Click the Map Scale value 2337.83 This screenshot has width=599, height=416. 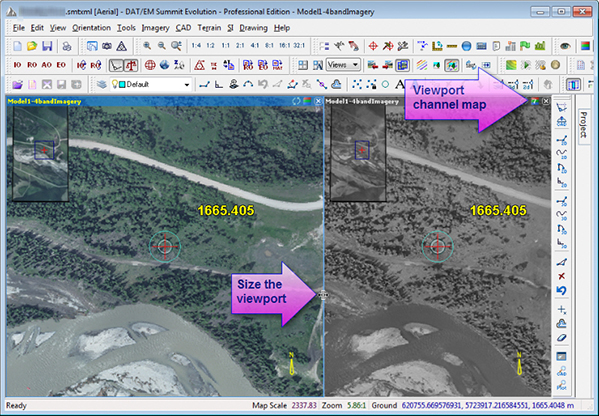click(304, 405)
